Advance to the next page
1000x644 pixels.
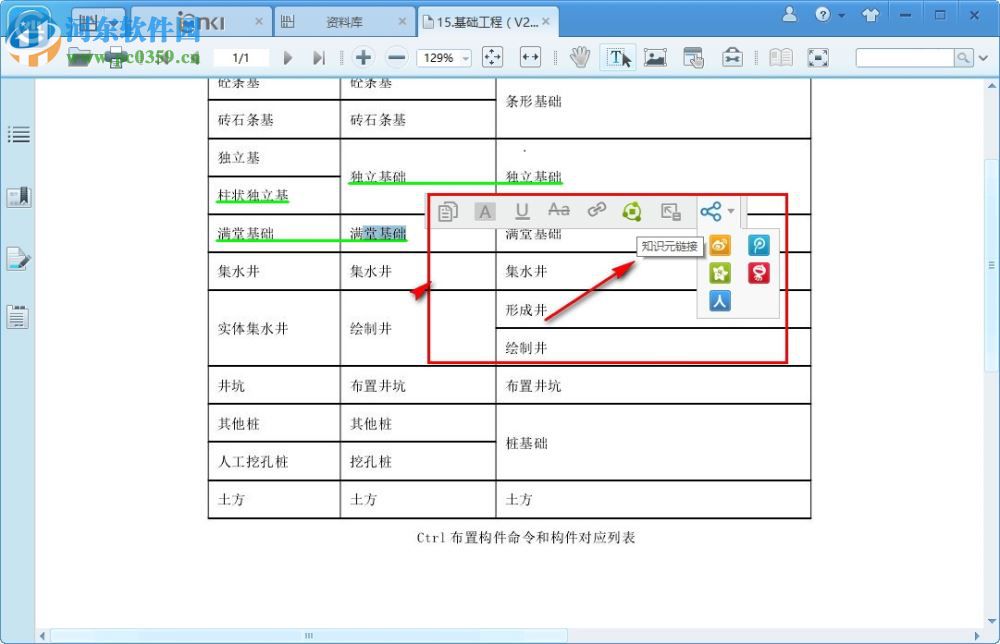[288, 57]
